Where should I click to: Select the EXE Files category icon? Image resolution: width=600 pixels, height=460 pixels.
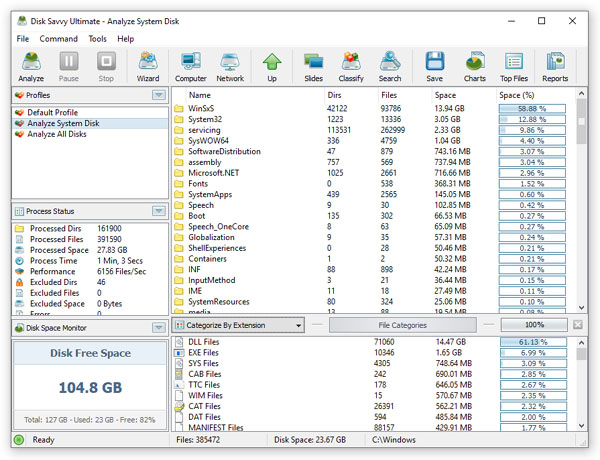pos(179,352)
